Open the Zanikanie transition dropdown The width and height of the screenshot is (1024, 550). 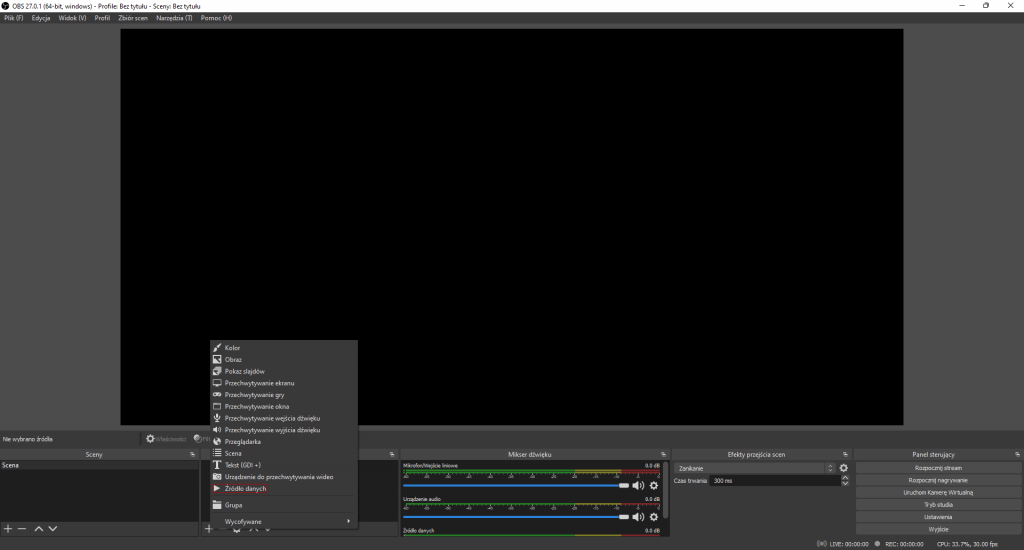coord(755,468)
